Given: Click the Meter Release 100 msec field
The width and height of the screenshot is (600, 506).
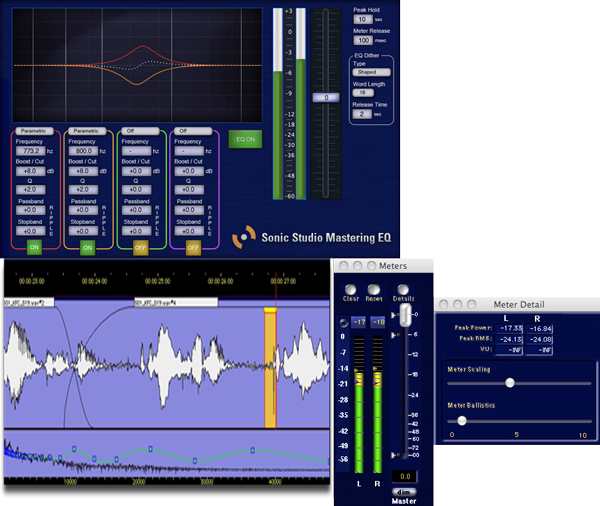Looking at the screenshot, I should pos(363,40).
